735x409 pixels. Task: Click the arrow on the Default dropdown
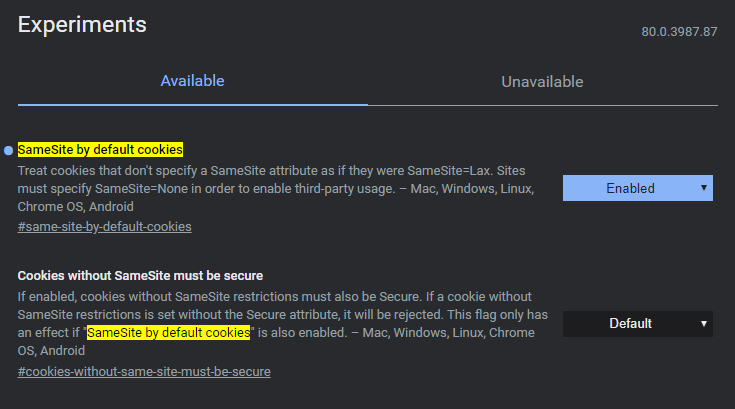point(704,324)
